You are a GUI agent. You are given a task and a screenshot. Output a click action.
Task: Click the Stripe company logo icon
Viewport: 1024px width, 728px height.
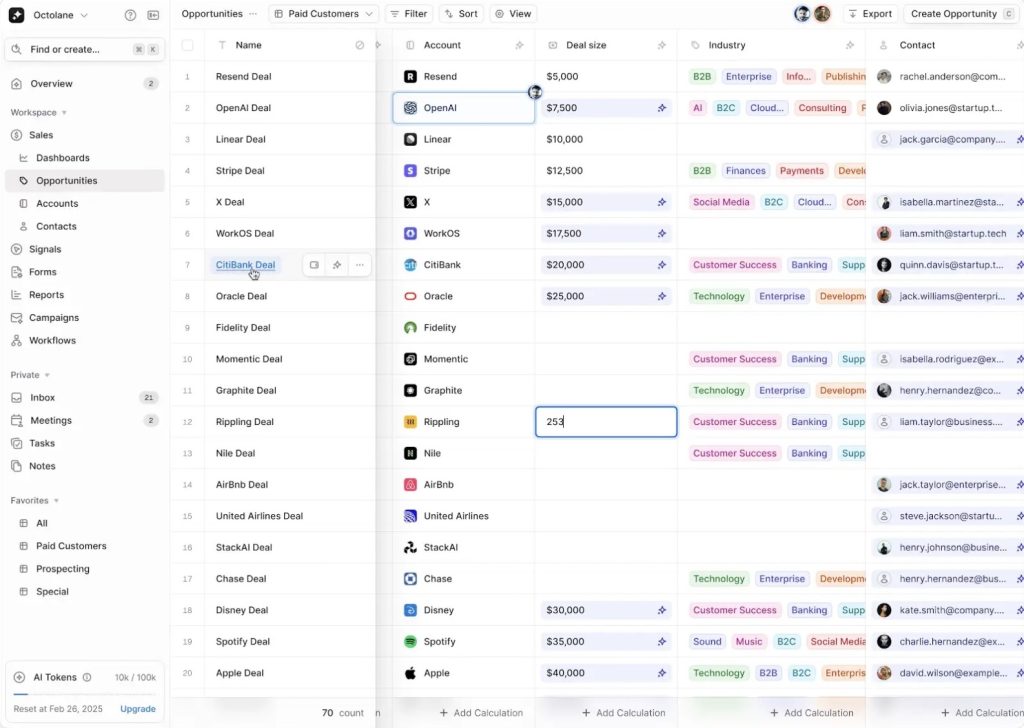click(x=410, y=171)
